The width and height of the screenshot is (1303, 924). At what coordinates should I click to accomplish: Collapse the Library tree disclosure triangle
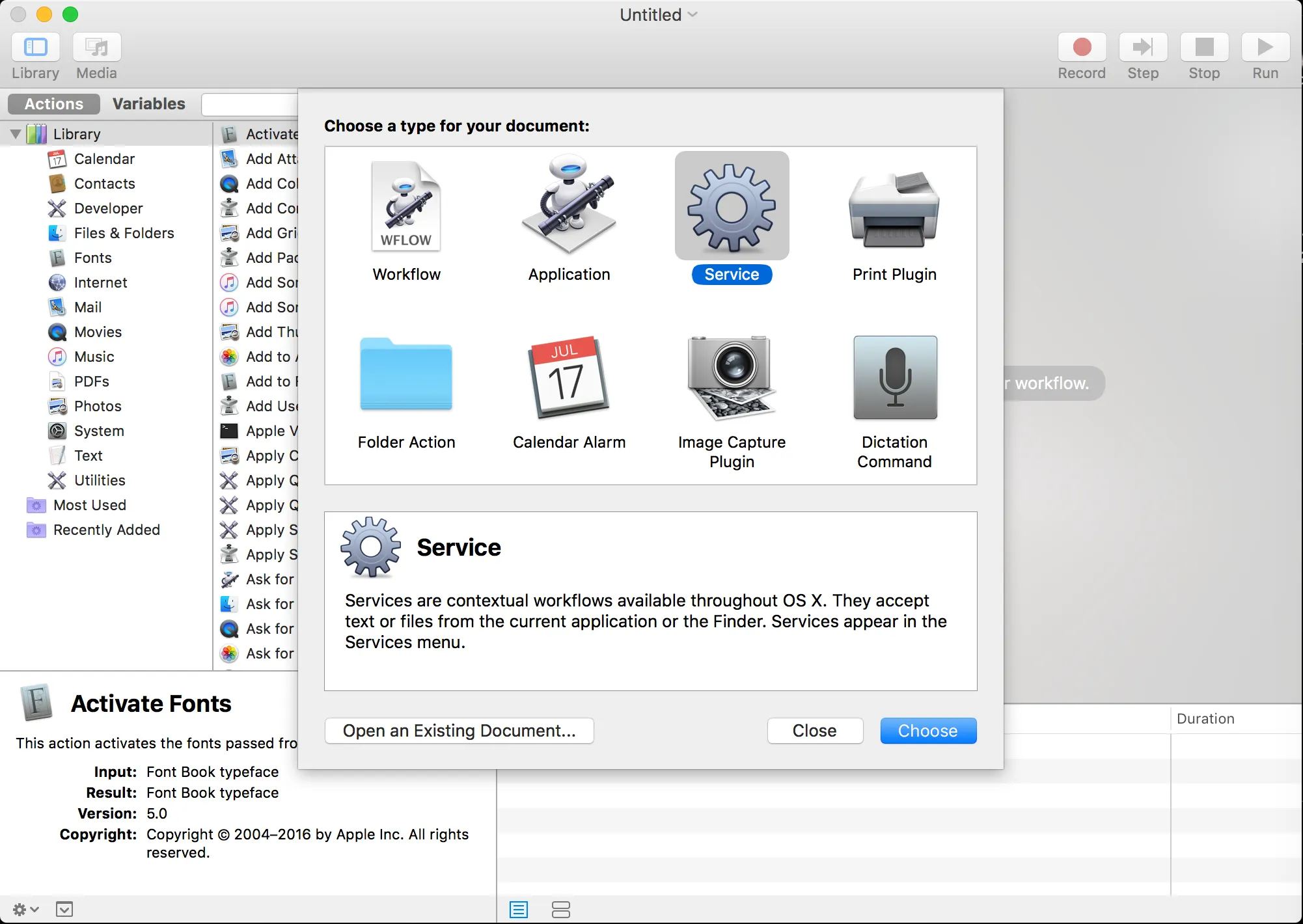click(16, 134)
